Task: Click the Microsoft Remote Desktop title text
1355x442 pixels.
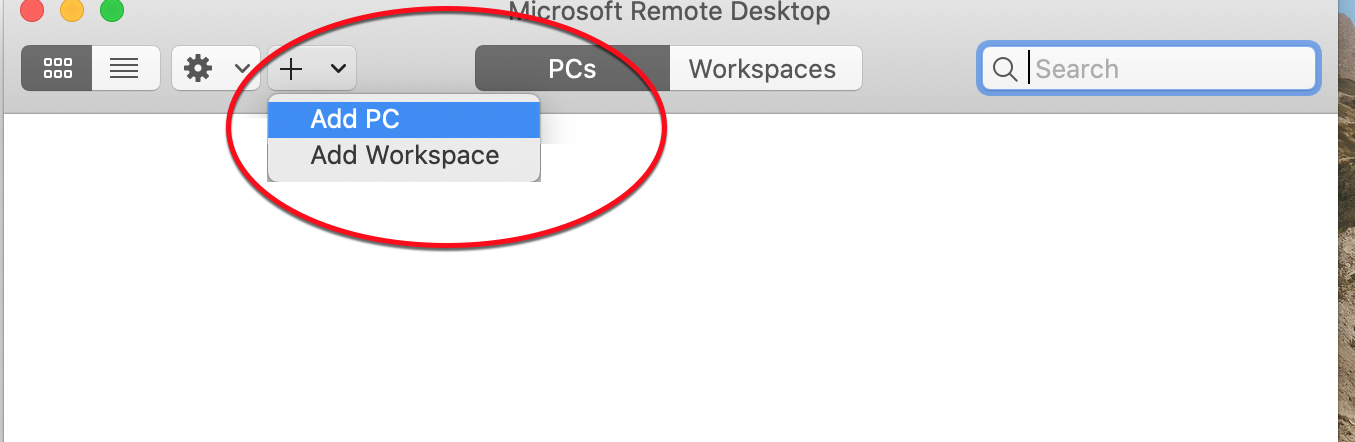Action: (x=669, y=12)
